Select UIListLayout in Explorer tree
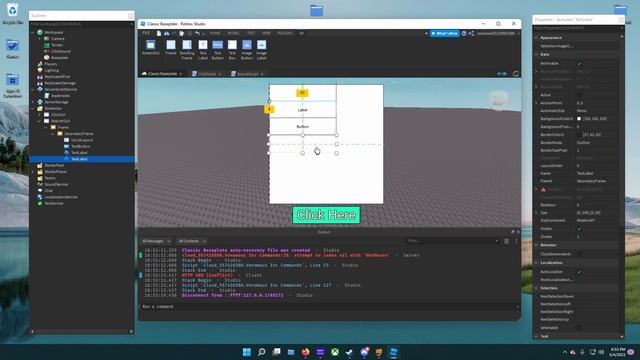The height and width of the screenshot is (360, 640). click(x=82, y=140)
